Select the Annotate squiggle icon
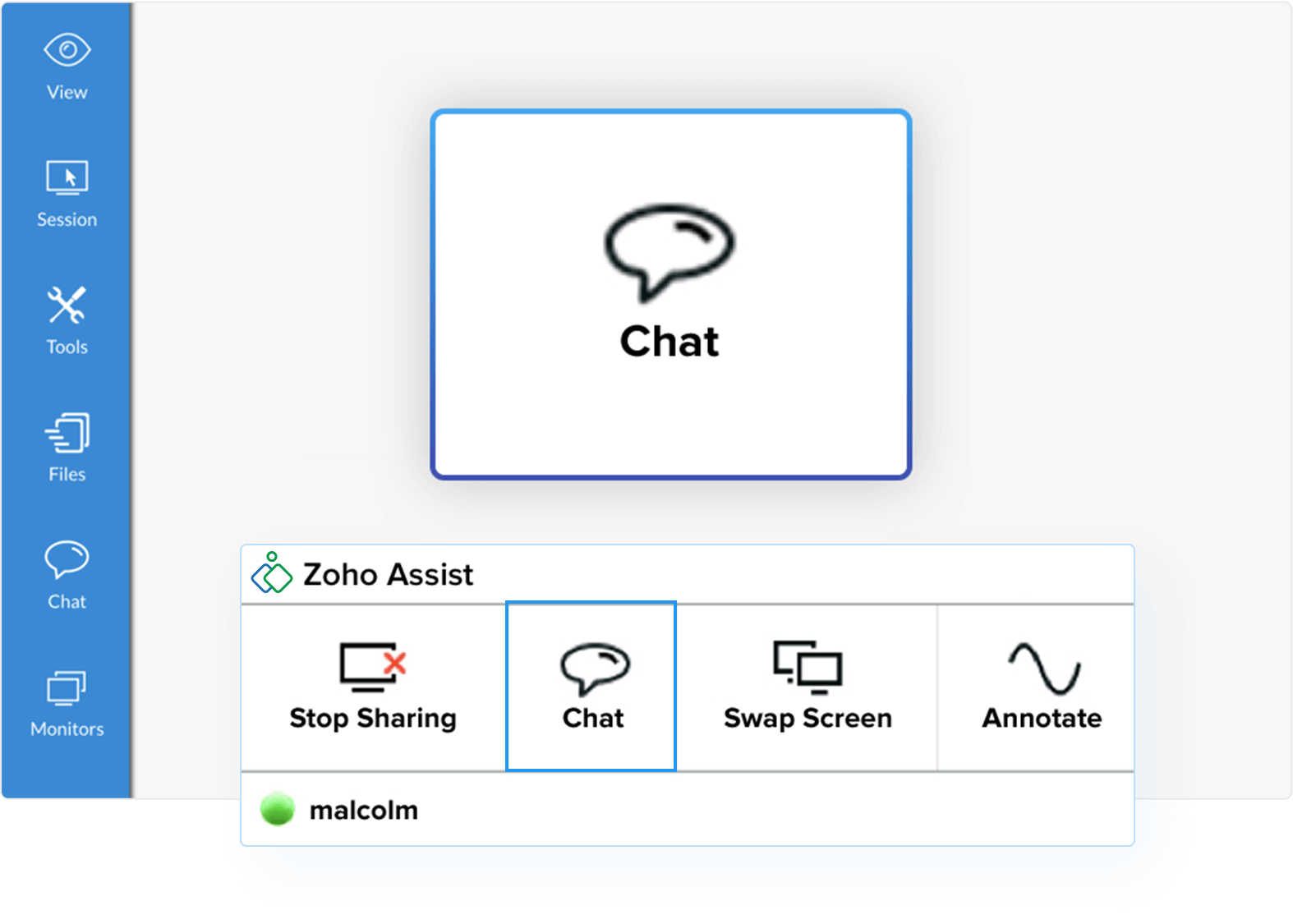This screenshot has width=1293, height=924. (1043, 668)
